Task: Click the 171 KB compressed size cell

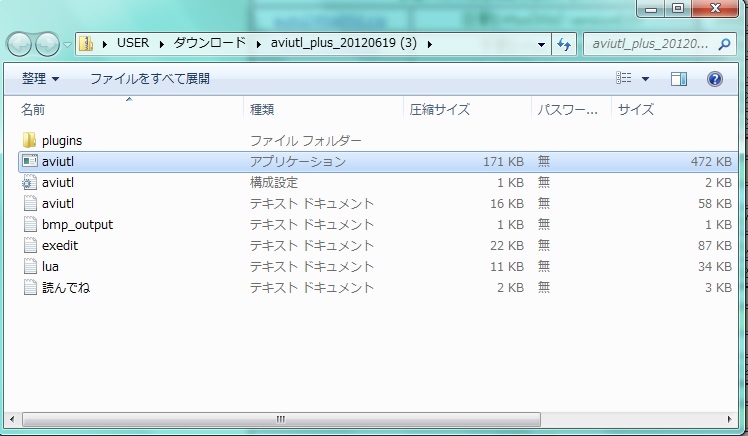Action: (x=503, y=162)
